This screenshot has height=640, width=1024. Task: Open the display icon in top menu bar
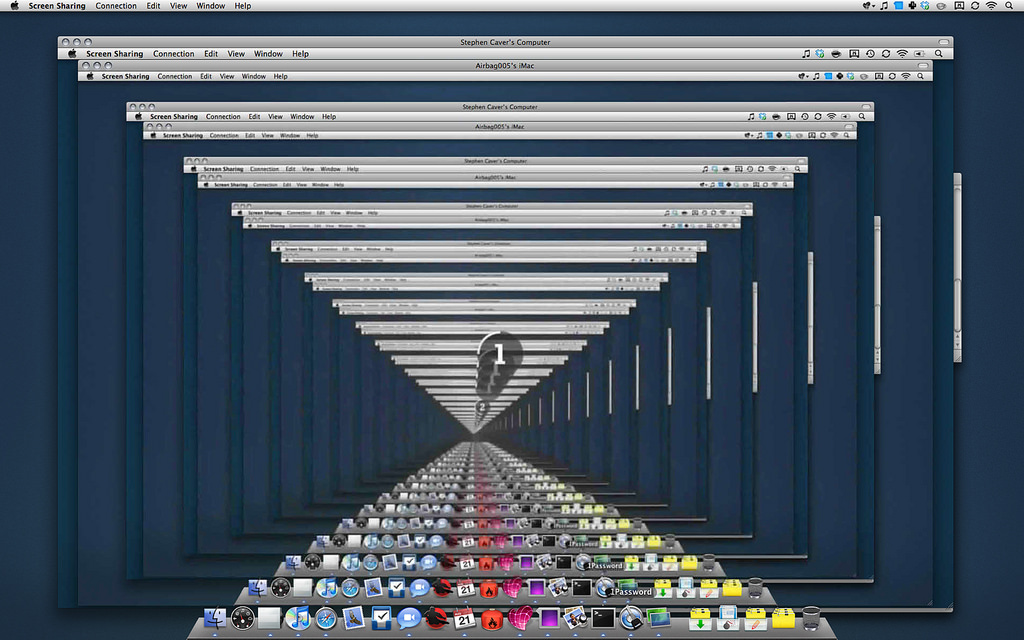[x=959, y=6]
